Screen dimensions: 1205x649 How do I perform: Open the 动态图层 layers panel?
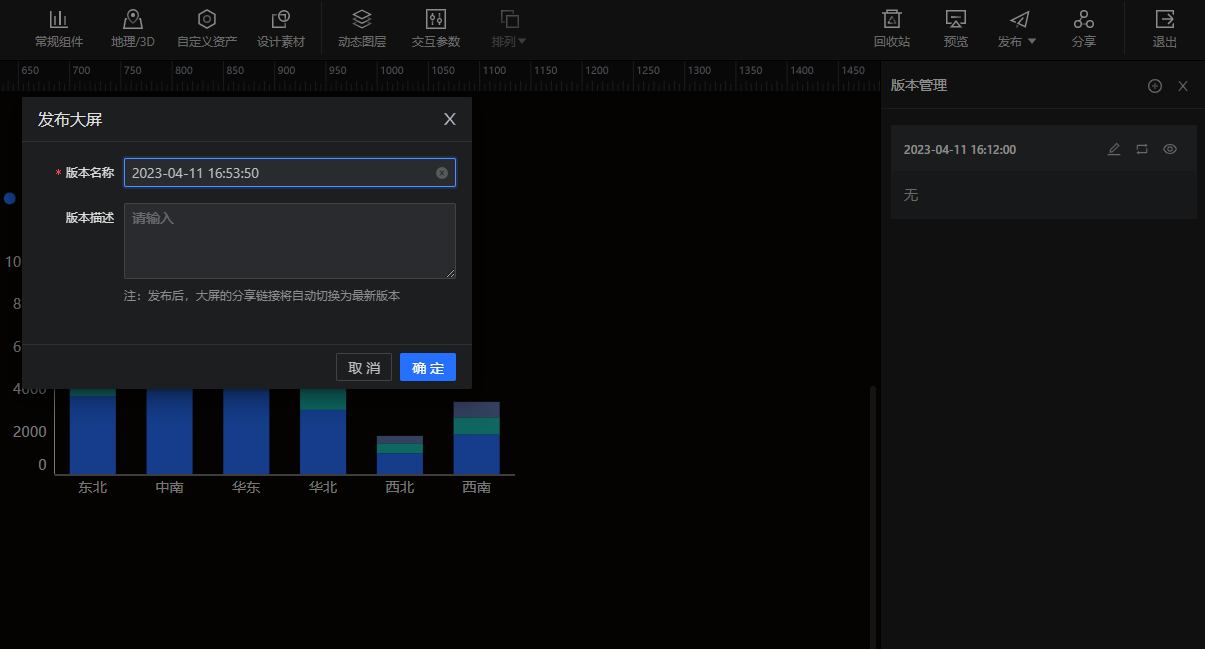362,28
